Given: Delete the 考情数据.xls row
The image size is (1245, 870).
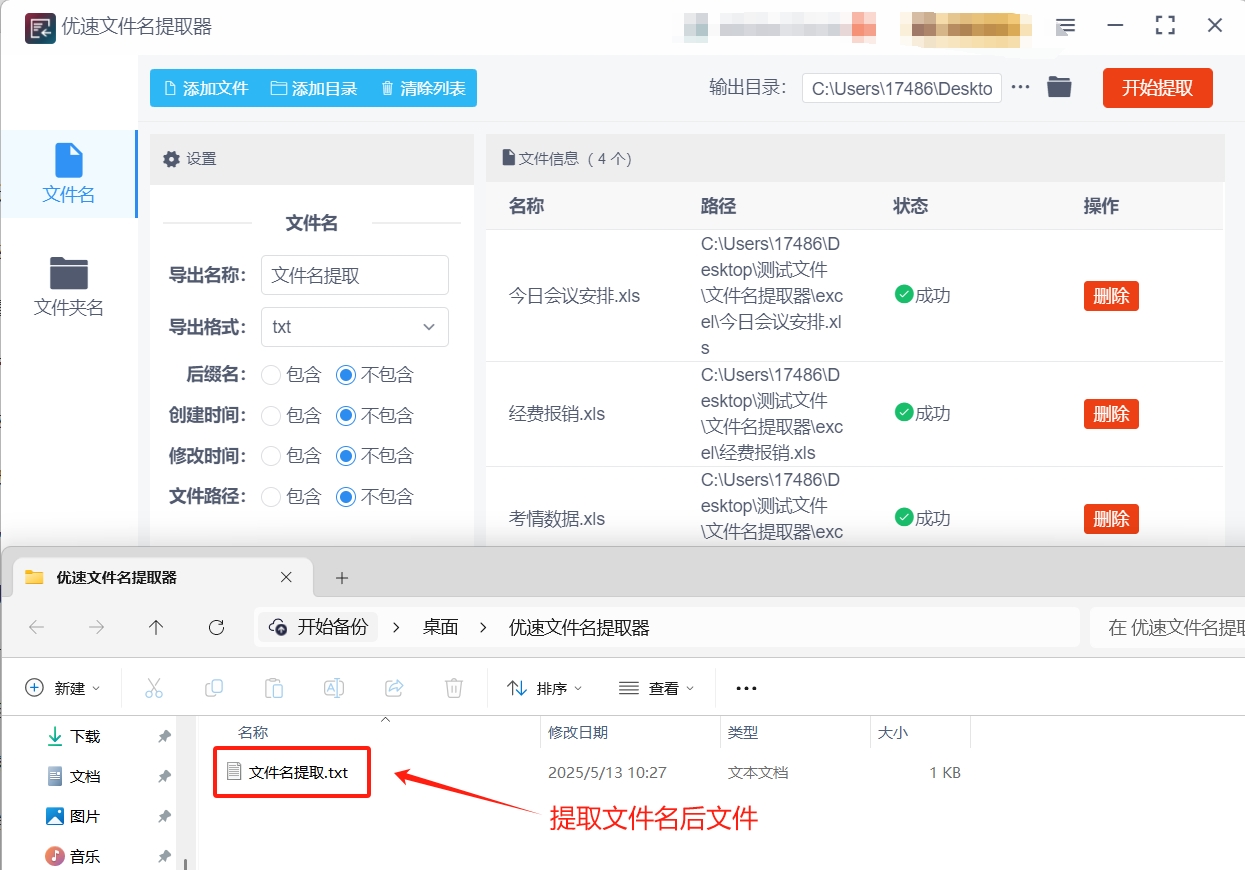Looking at the screenshot, I should (x=1111, y=519).
